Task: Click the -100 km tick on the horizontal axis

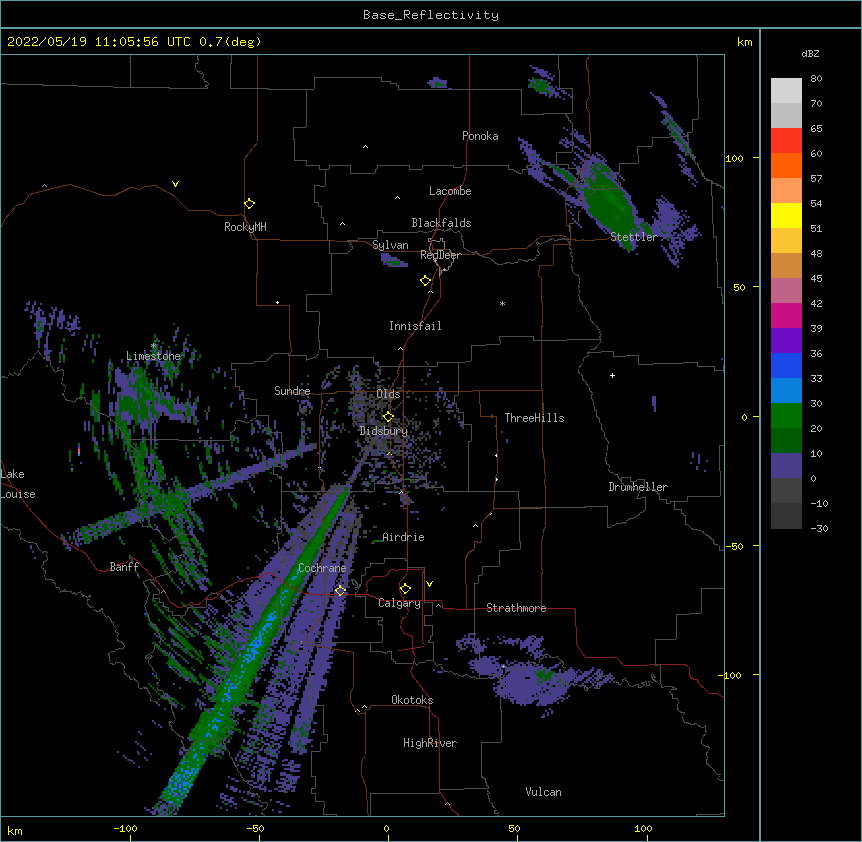Action: (x=125, y=828)
